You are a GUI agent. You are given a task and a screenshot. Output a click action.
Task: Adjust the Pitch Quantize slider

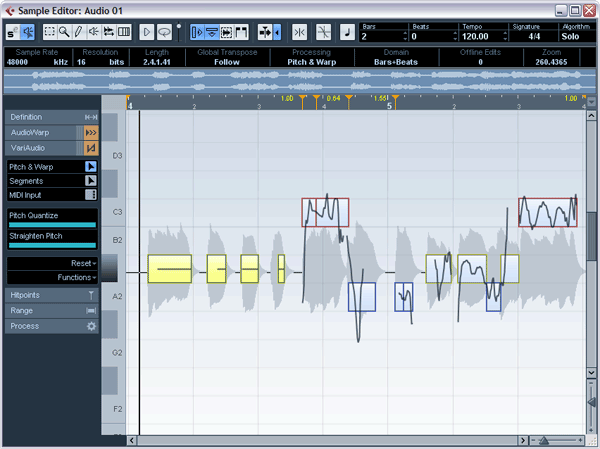click(52, 225)
